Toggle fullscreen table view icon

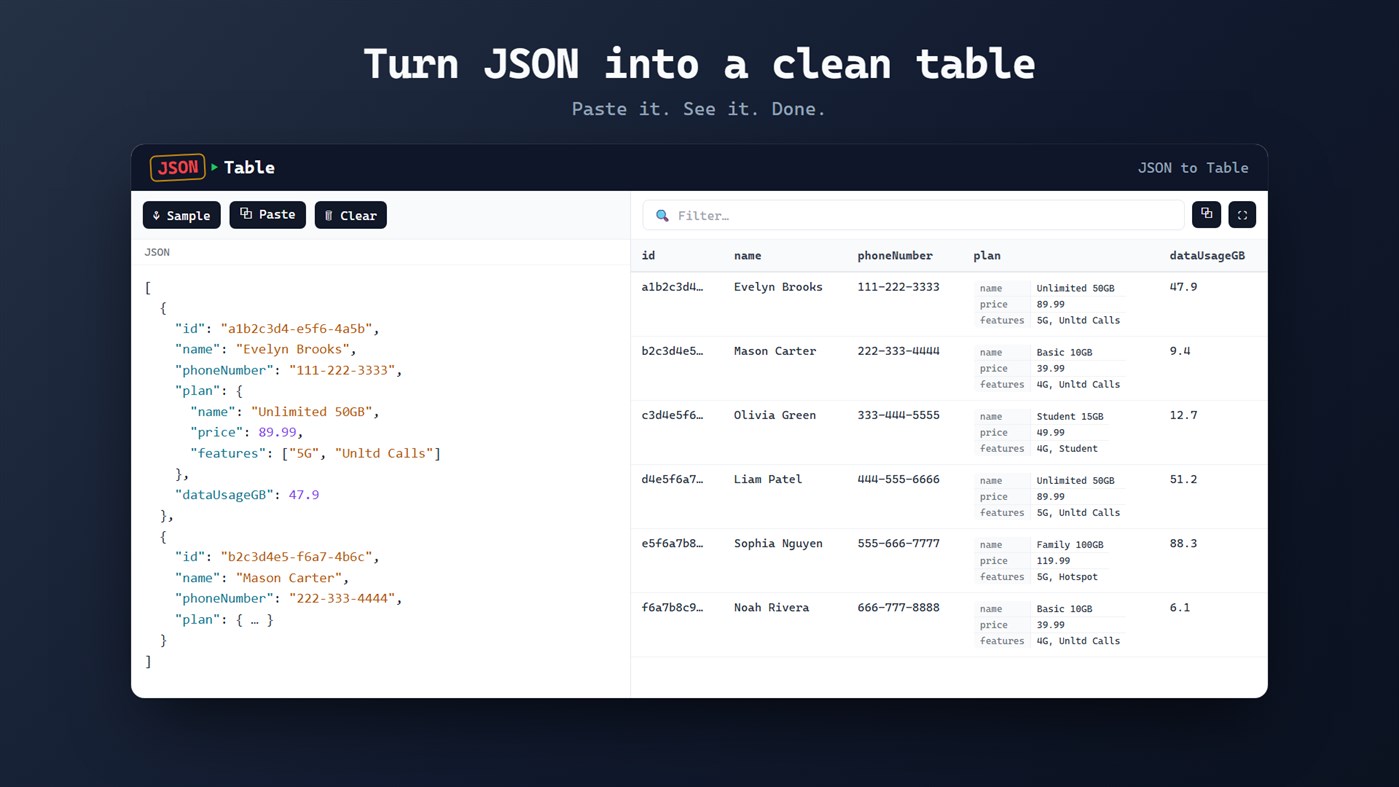(x=1242, y=214)
